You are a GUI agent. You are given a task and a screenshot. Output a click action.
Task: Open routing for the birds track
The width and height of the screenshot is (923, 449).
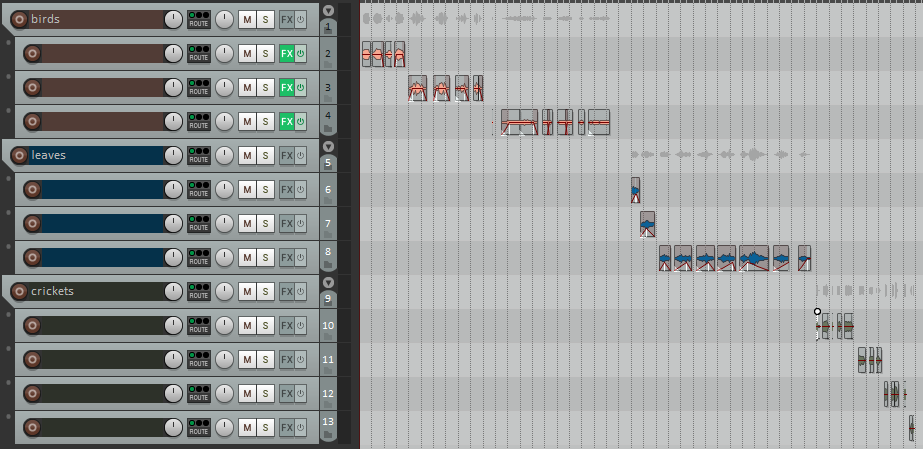tap(199, 19)
